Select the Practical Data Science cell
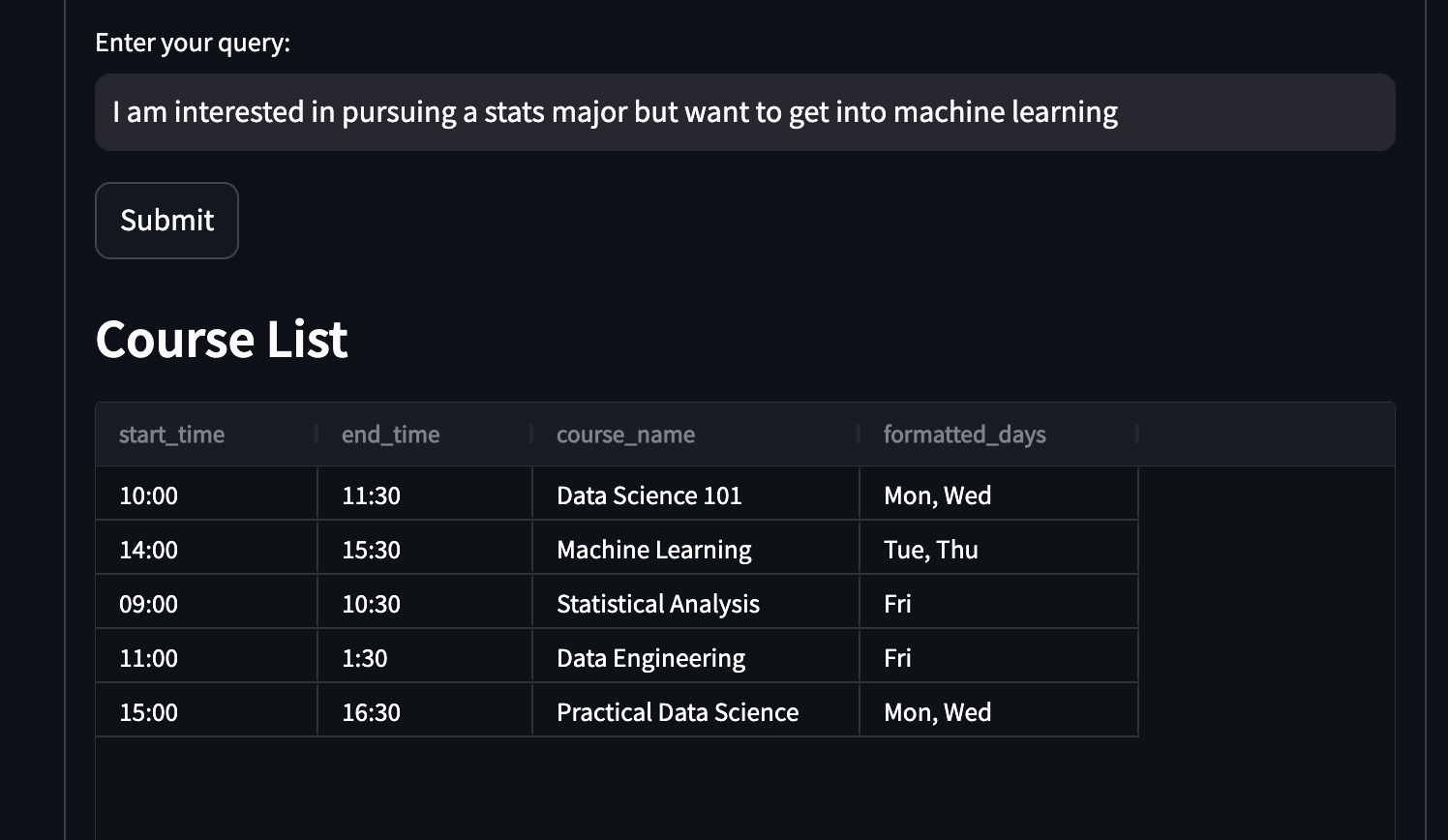Image resolution: width=1448 pixels, height=840 pixels. coord(696,711)
